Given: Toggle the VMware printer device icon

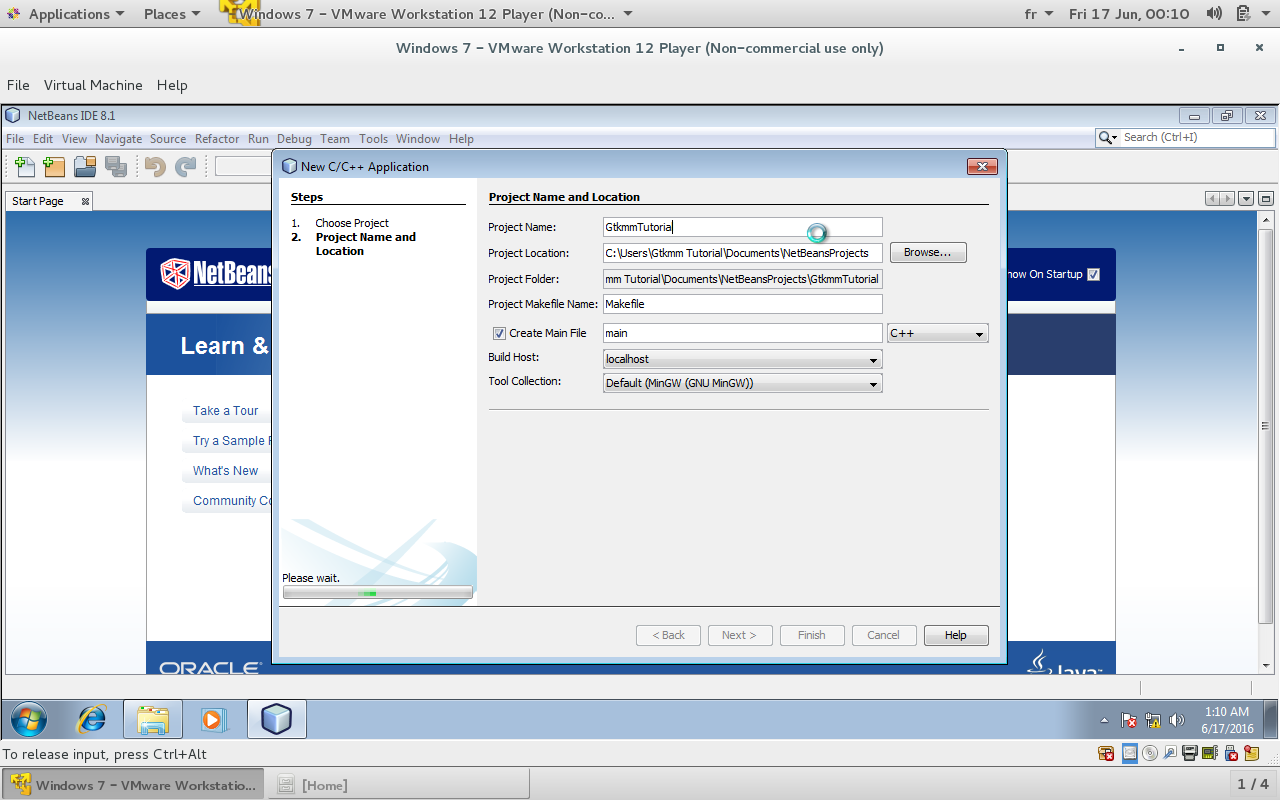Looking at the screenshot, I should tap(1189, 753).
